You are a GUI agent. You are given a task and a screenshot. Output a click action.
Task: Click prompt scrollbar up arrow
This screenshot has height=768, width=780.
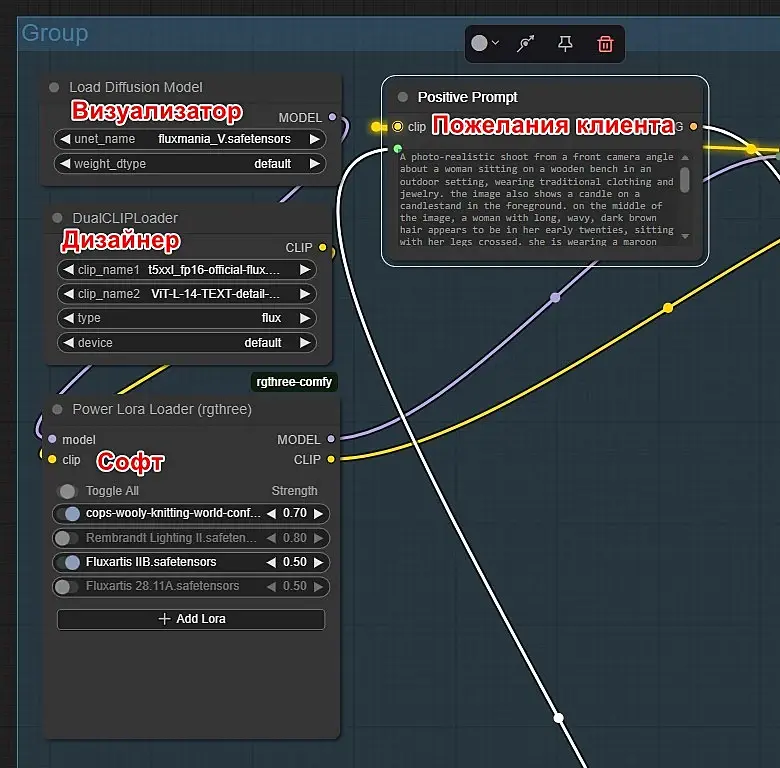tap(685, 158)
